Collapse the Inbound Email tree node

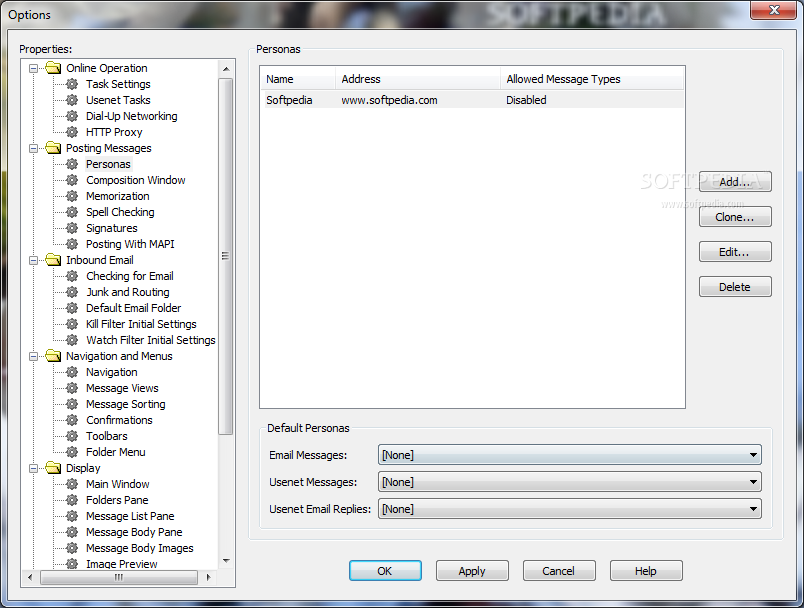click(33, 260)
